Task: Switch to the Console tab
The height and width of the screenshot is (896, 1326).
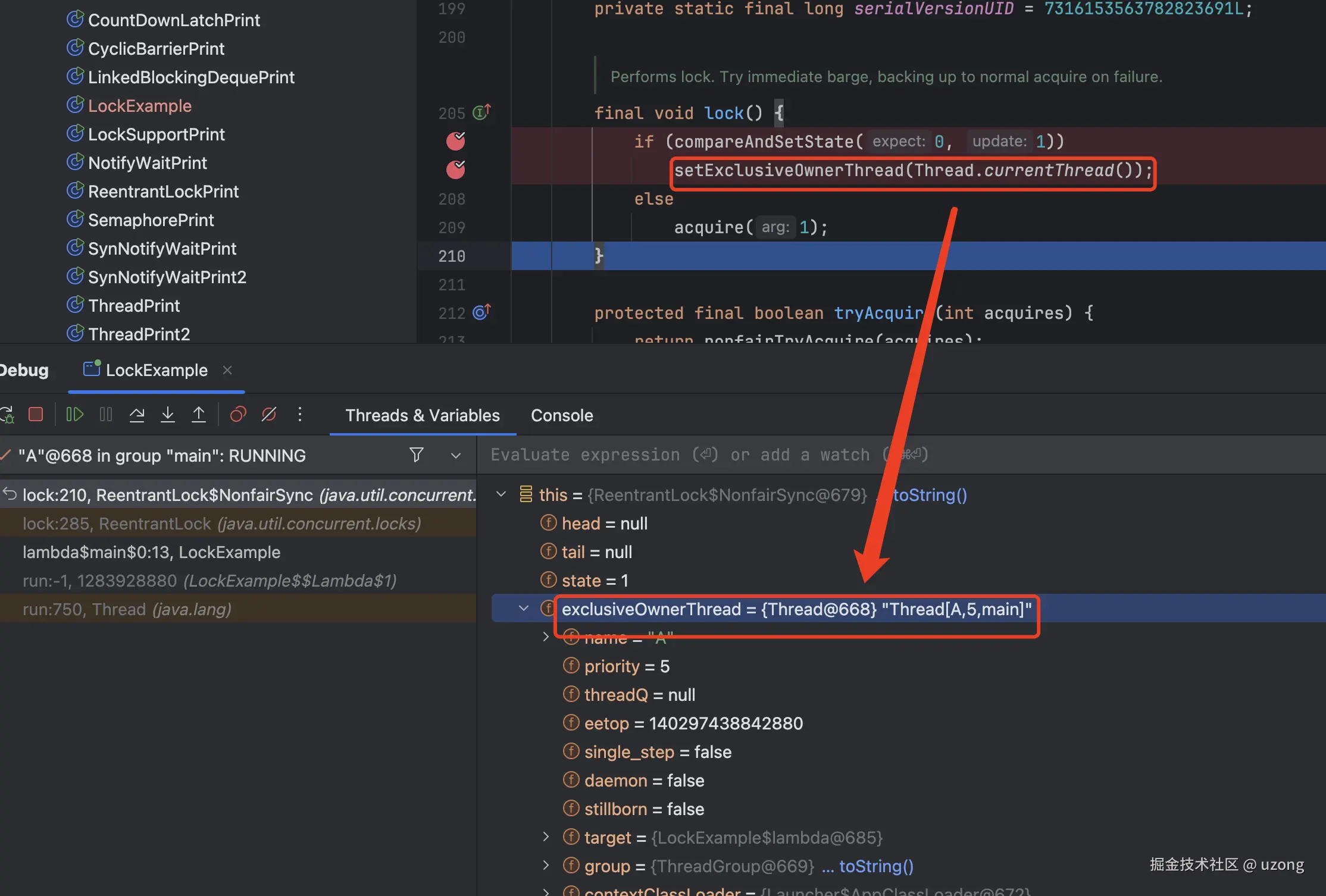Action: coord(562,415)
